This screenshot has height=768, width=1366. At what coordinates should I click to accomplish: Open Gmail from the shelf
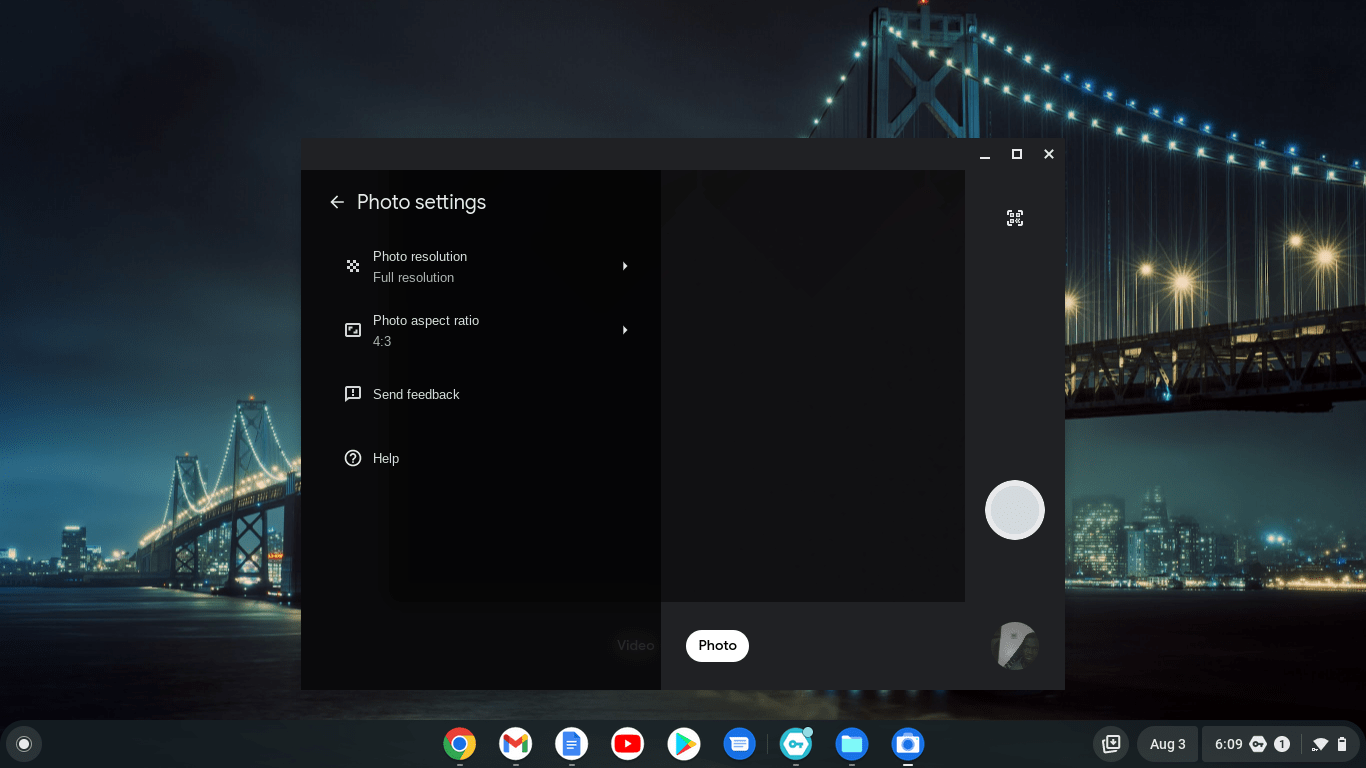pos(516,744)
